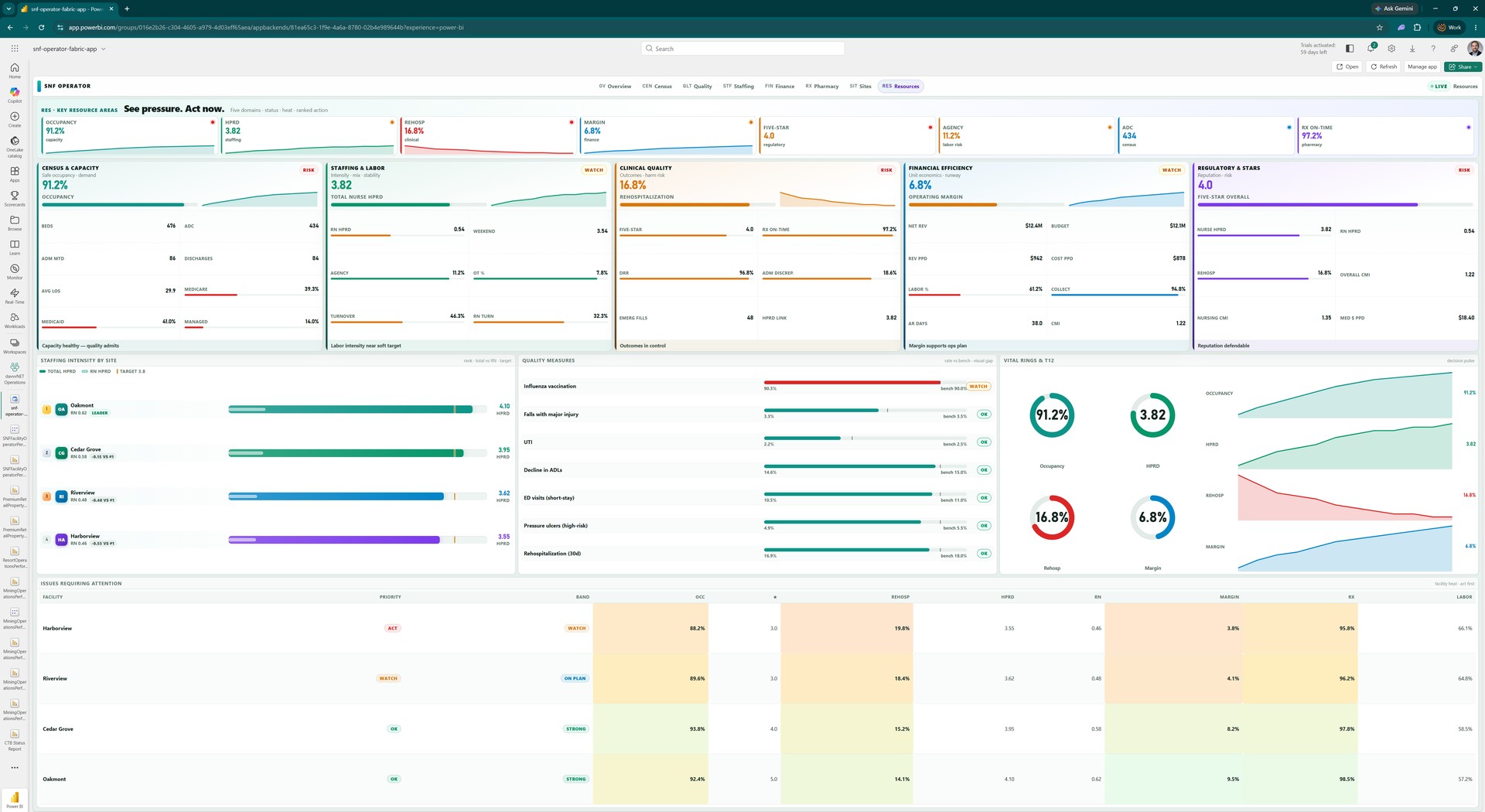This screenshot has height=812, width=1485.
Task: Click the sidebar ellipsis more options
Action: 15,768
